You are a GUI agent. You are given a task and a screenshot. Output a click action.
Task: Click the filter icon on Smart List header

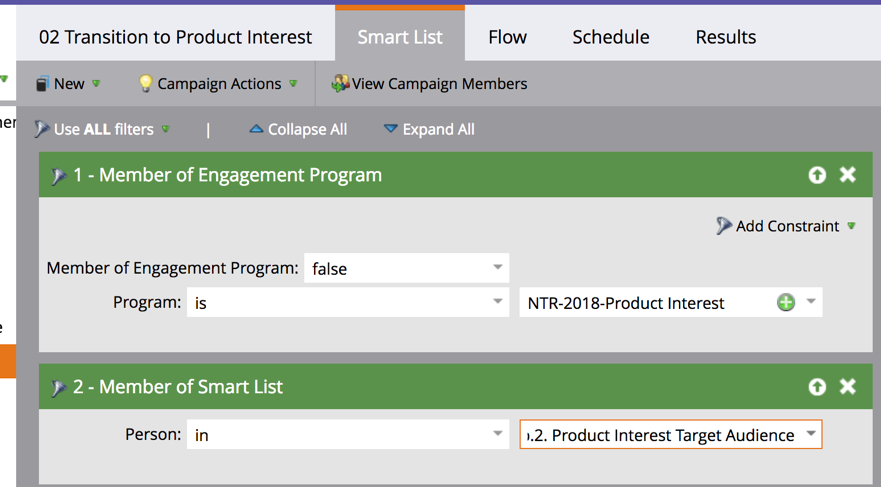(58, 388)
